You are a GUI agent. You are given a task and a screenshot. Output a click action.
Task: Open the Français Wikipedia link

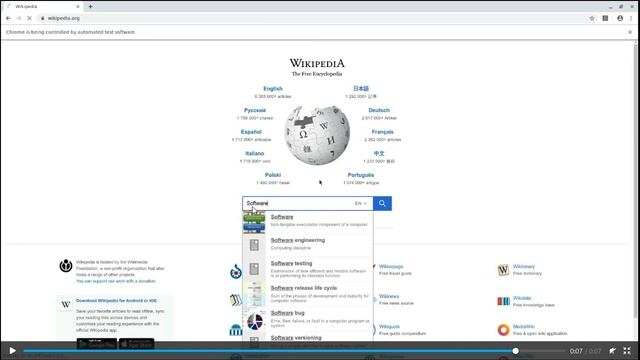click(x=382, y=132)
